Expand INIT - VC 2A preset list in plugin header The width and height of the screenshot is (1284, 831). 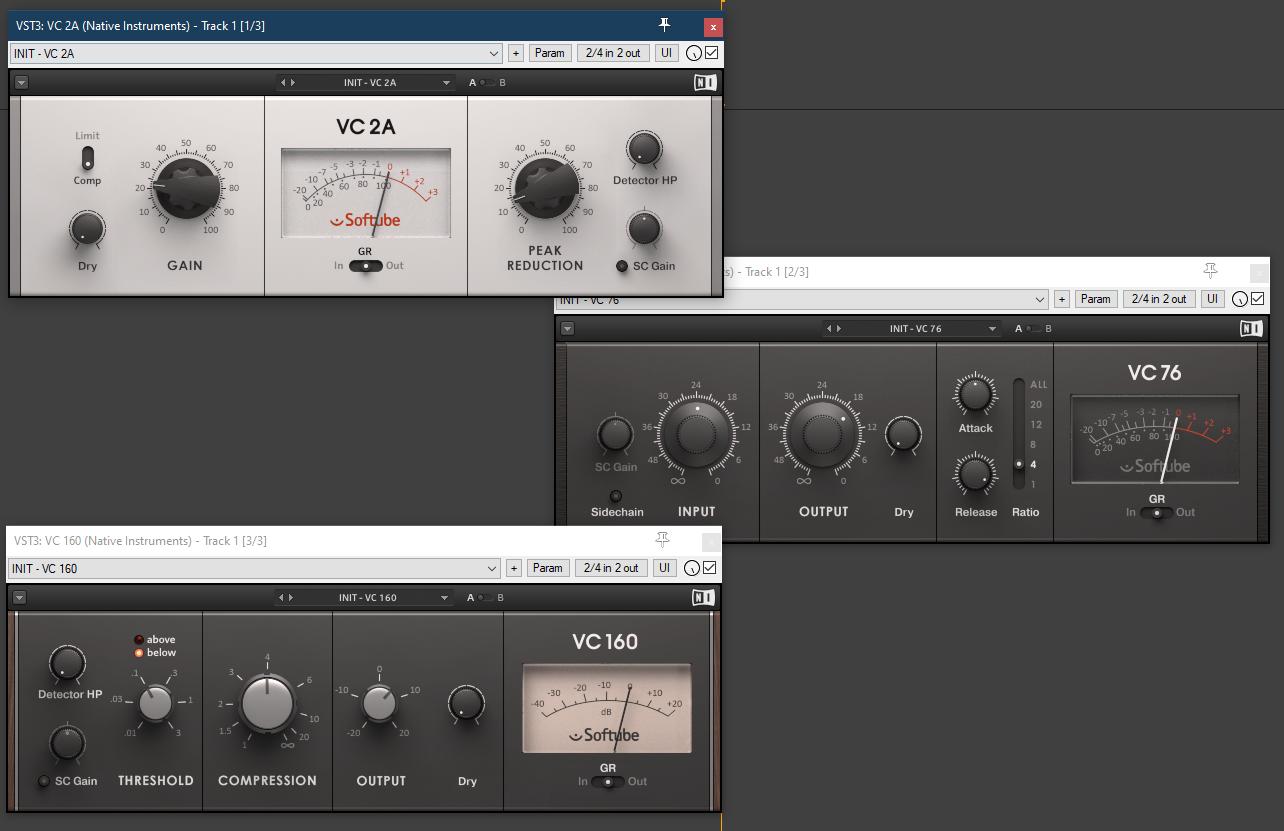click(446, 83)
